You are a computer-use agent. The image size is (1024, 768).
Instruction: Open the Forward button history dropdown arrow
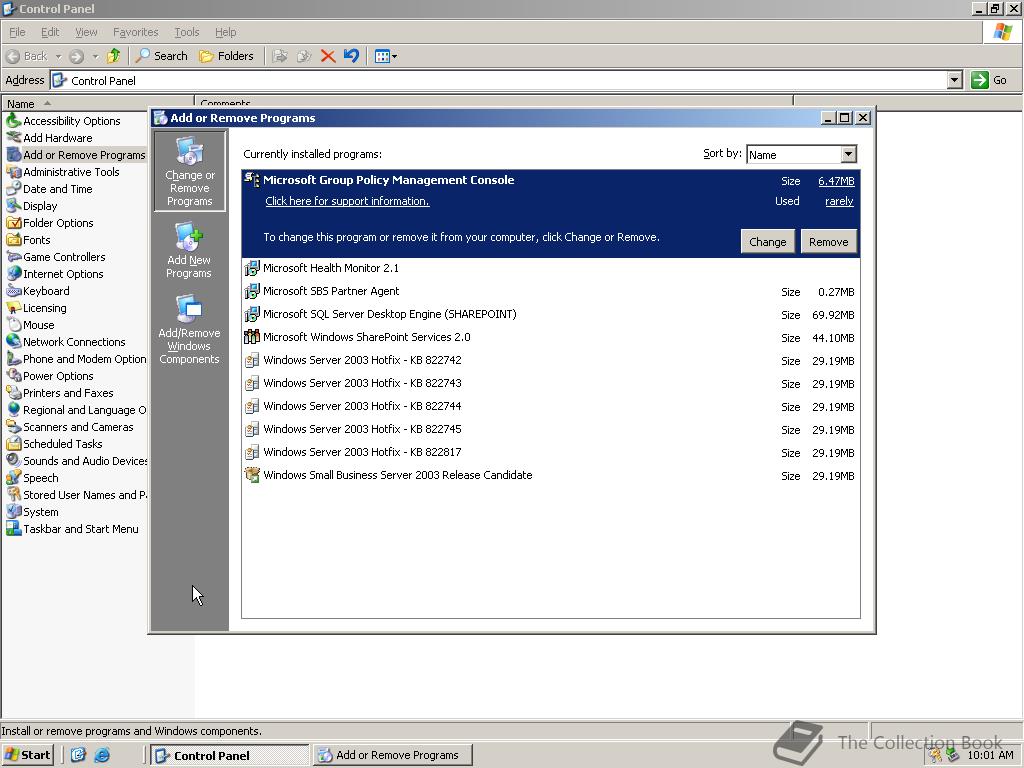[x=95, y=56]
